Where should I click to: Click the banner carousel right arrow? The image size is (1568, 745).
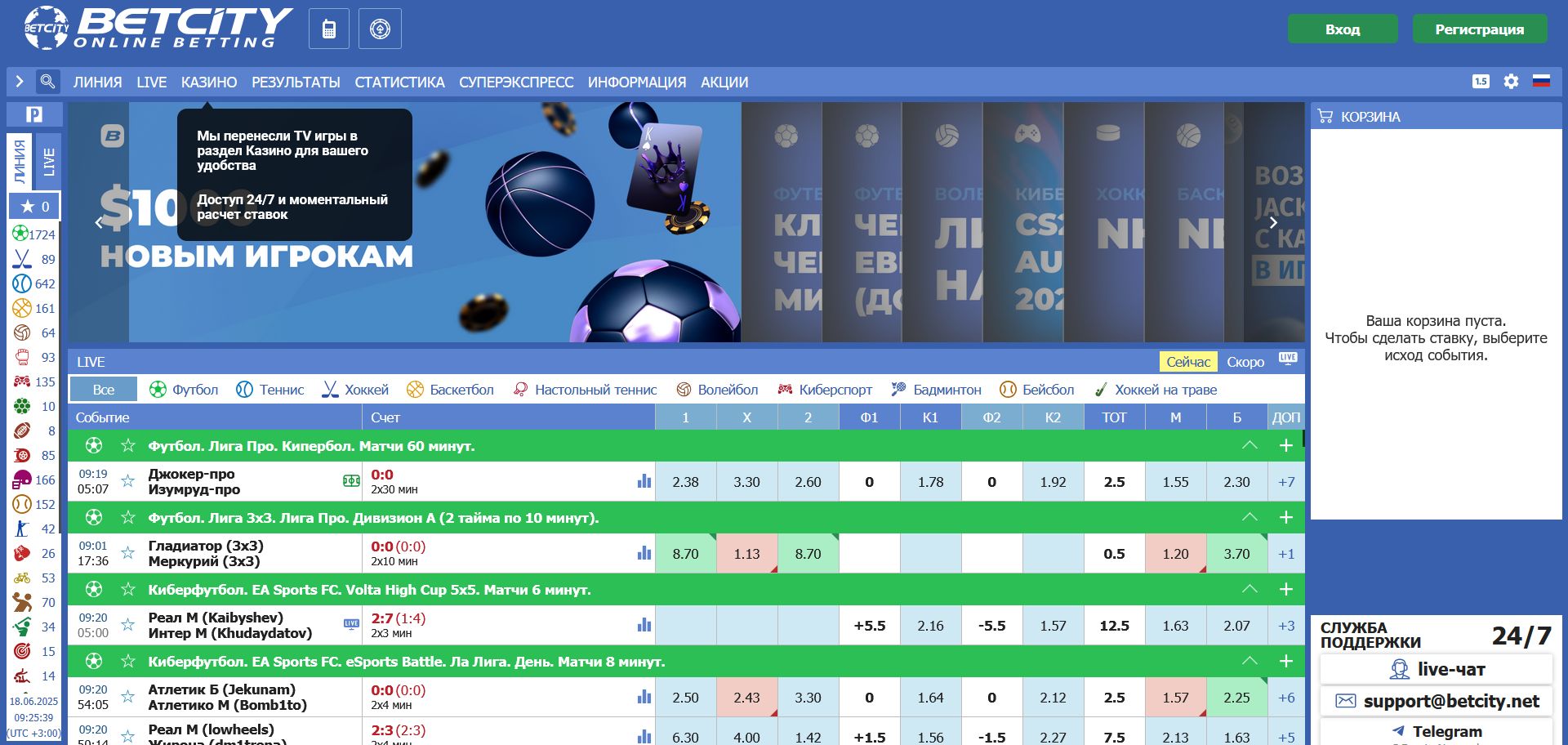pyautogui.click(x=1272, y=221)
